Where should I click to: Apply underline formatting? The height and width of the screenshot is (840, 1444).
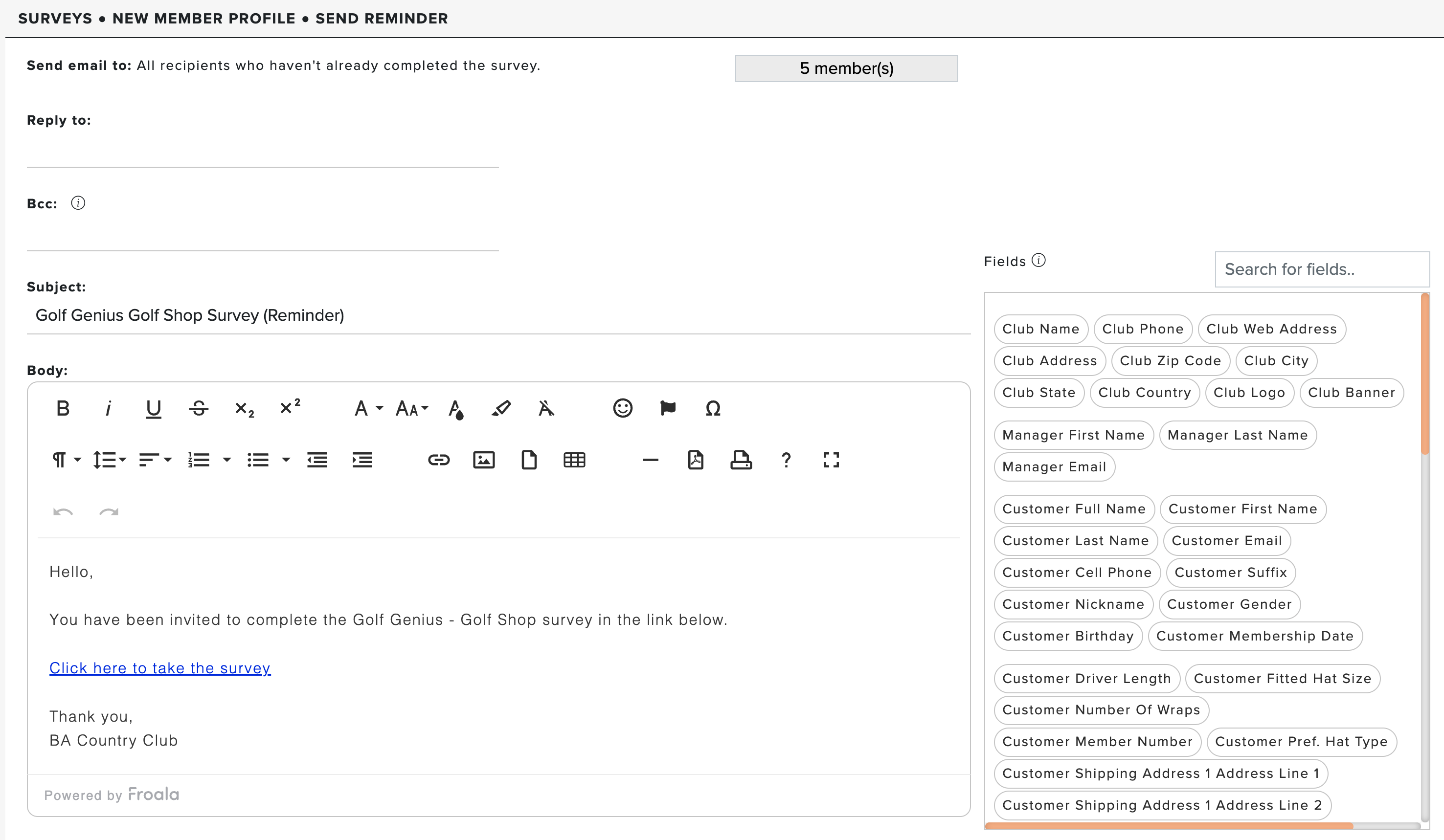point(154,408)
